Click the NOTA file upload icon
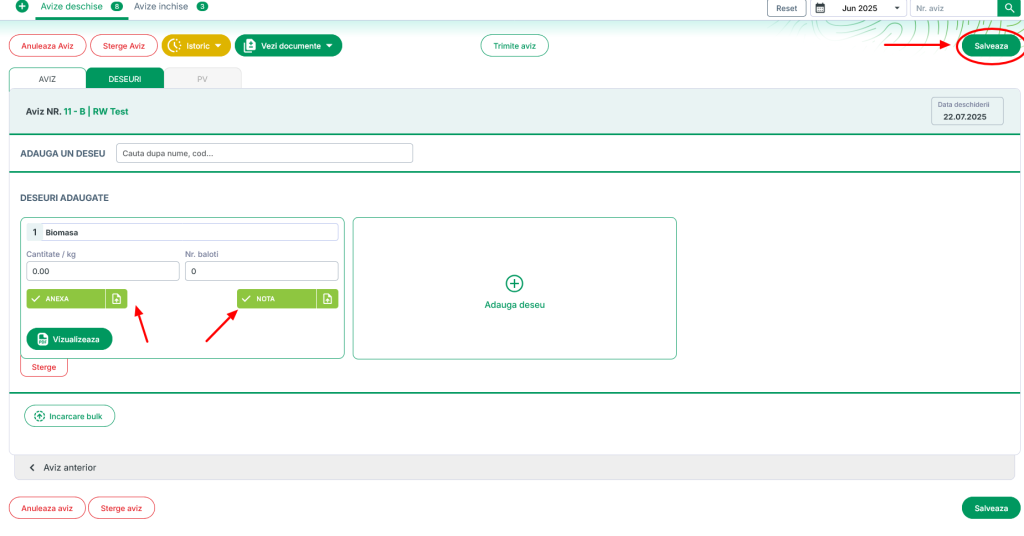The width and height of the screenshot is (1024, 536). [327, 299]
